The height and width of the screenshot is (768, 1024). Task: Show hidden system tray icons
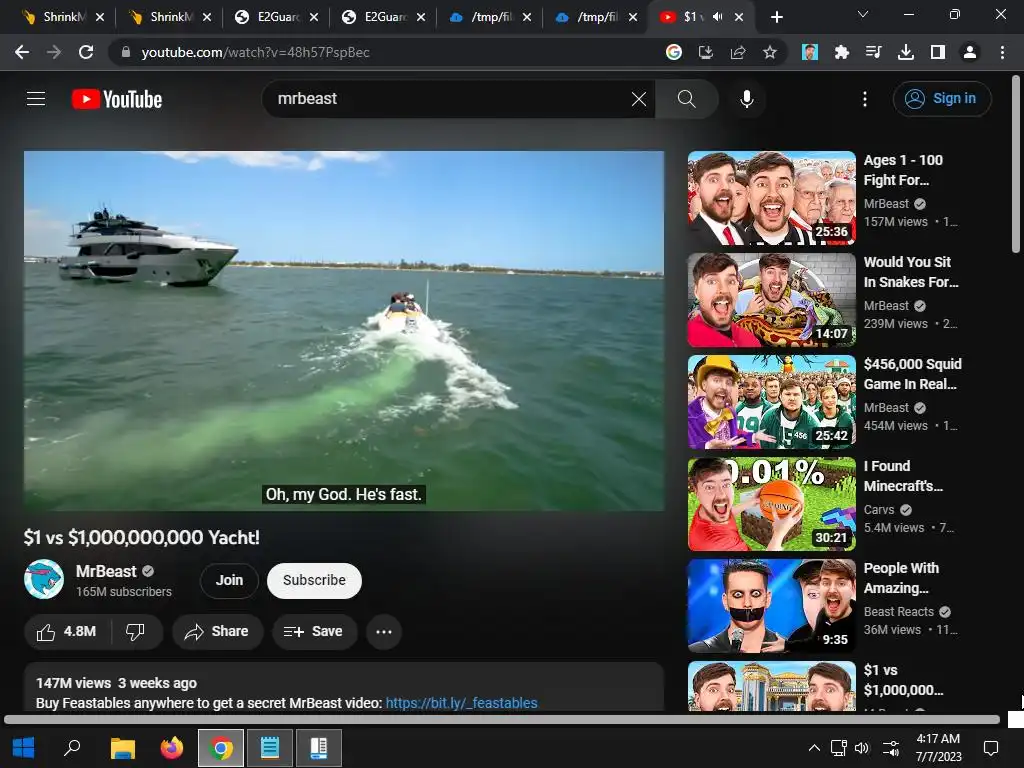(814, 748)
